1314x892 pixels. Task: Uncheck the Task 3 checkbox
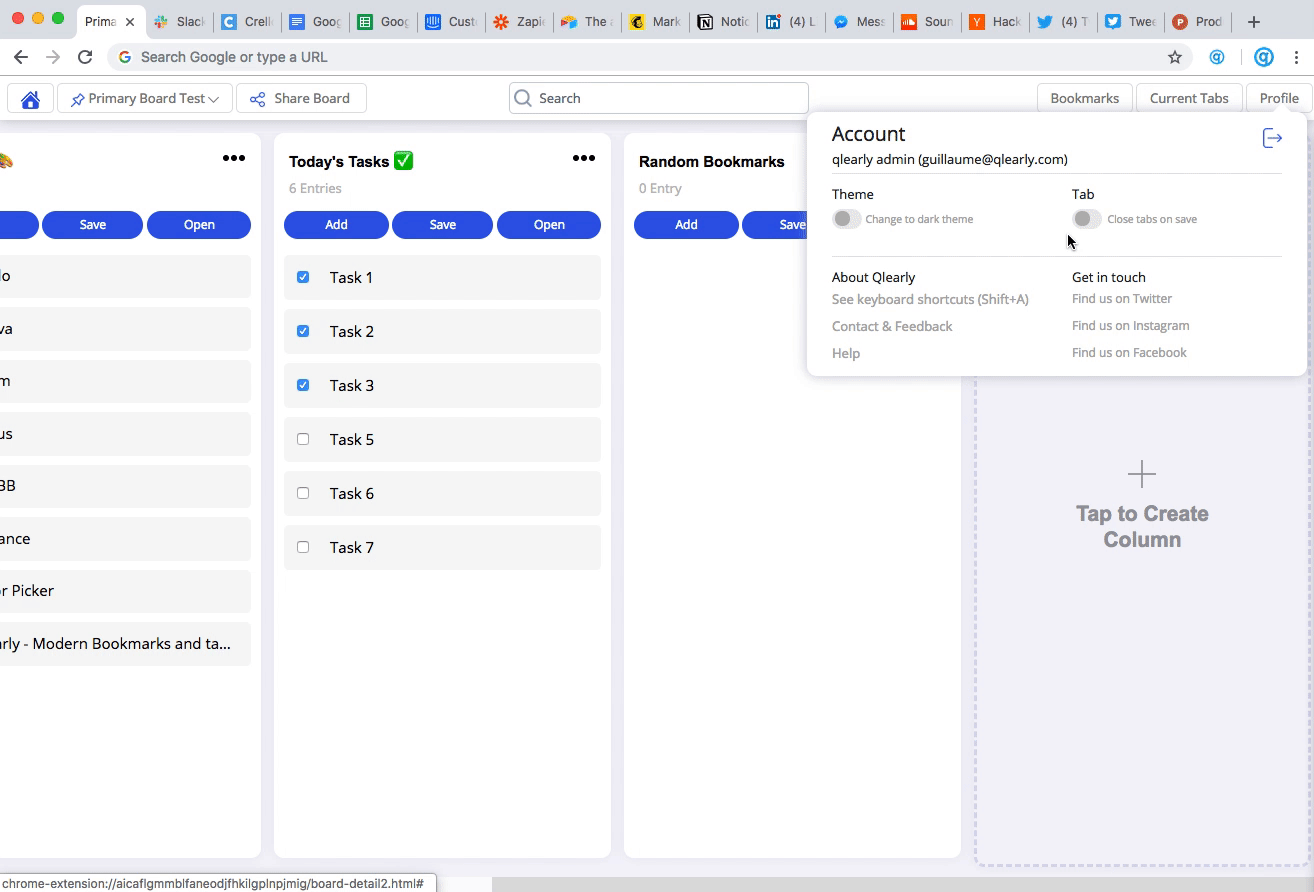303,385
